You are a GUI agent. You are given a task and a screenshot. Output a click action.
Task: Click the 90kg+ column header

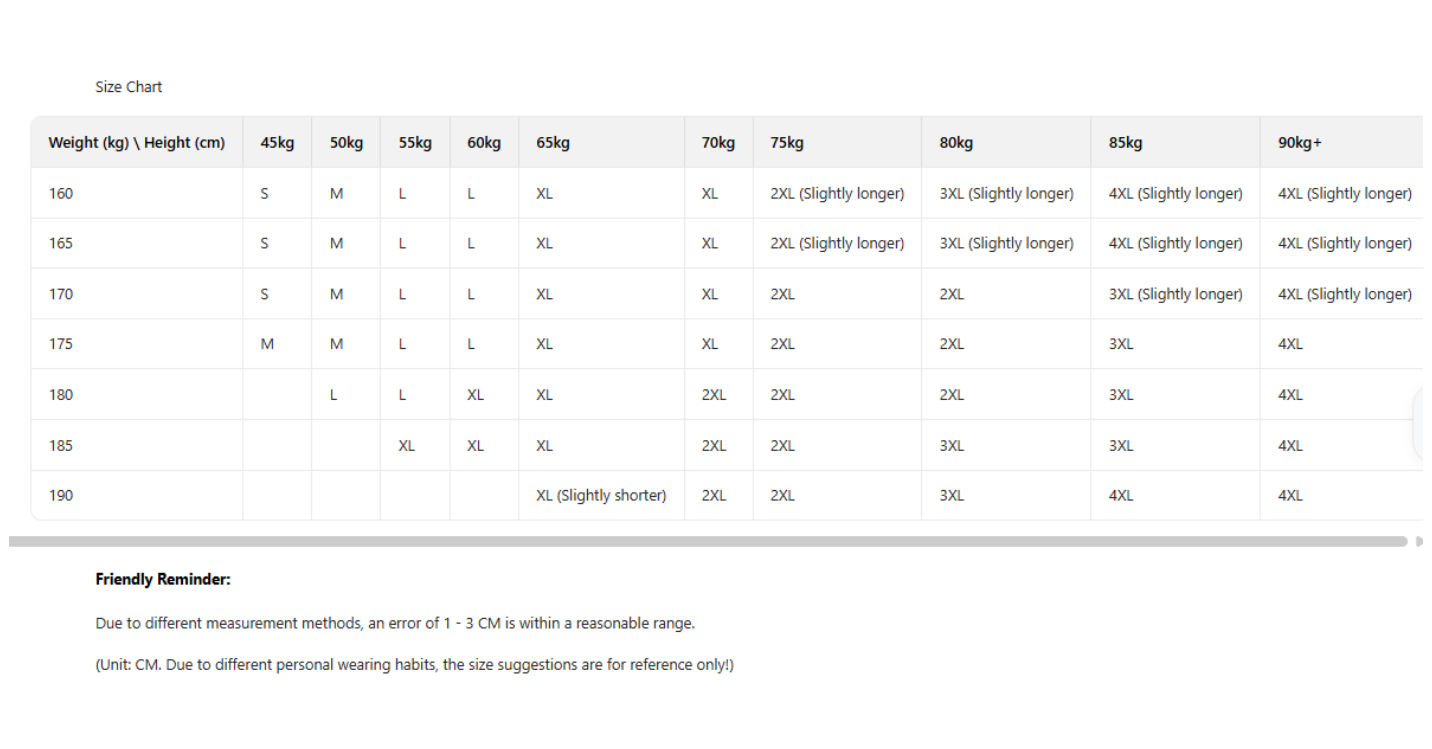click(1299, 143)
